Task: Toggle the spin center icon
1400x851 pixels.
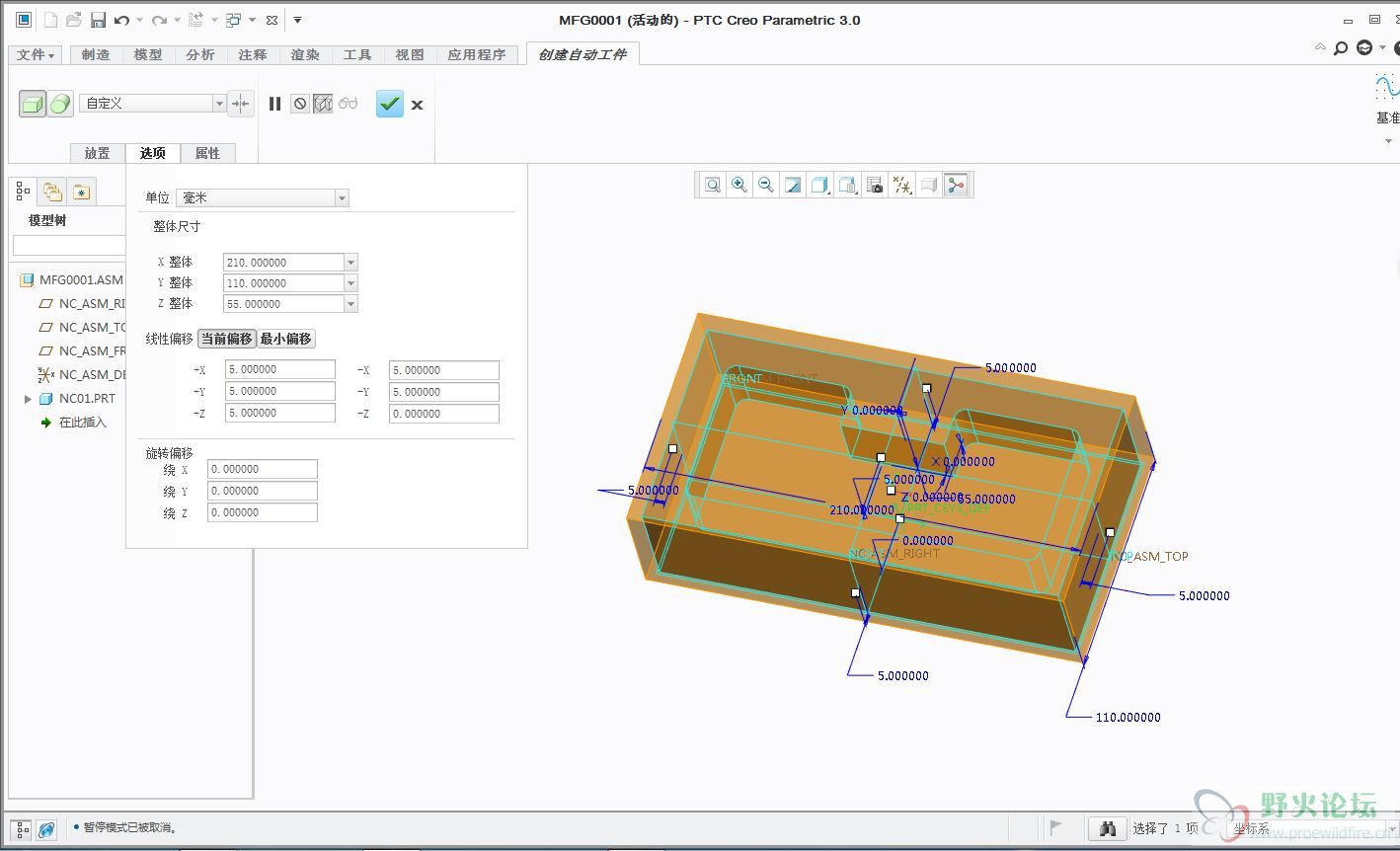Action: 955,185
